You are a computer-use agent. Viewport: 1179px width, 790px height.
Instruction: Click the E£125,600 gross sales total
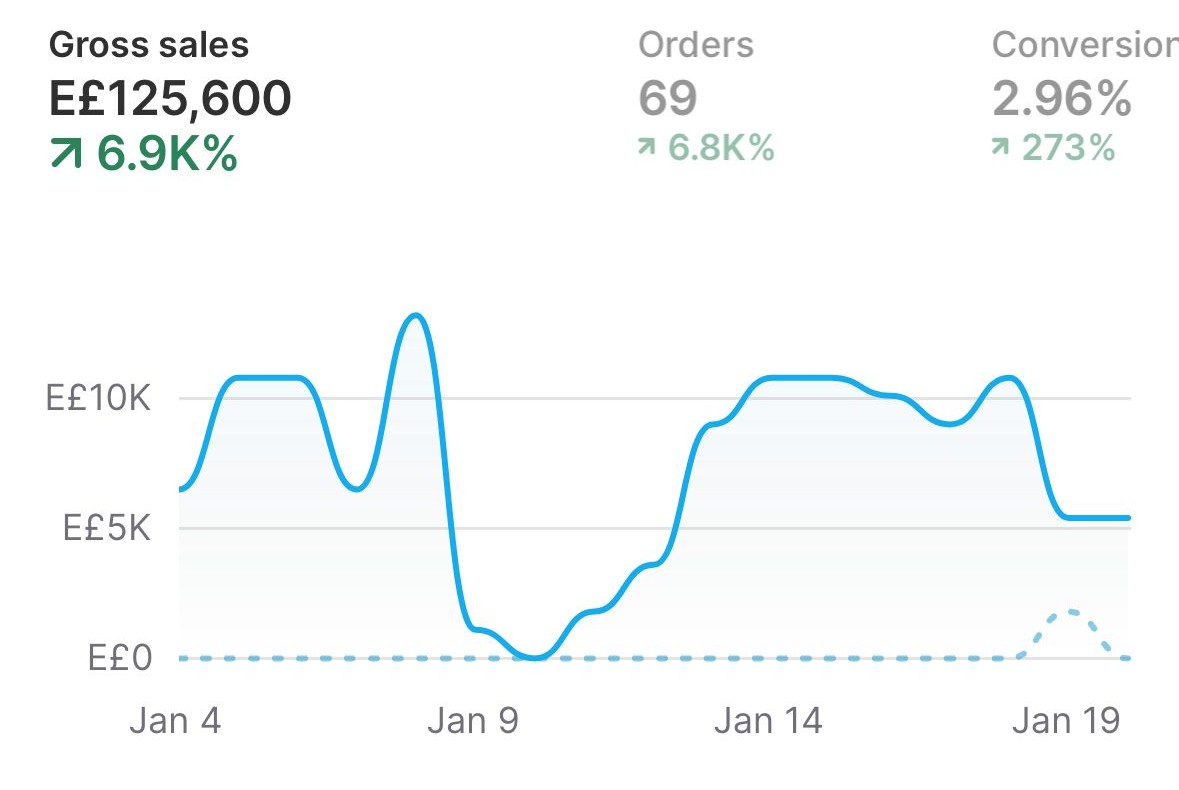point(170,98)
